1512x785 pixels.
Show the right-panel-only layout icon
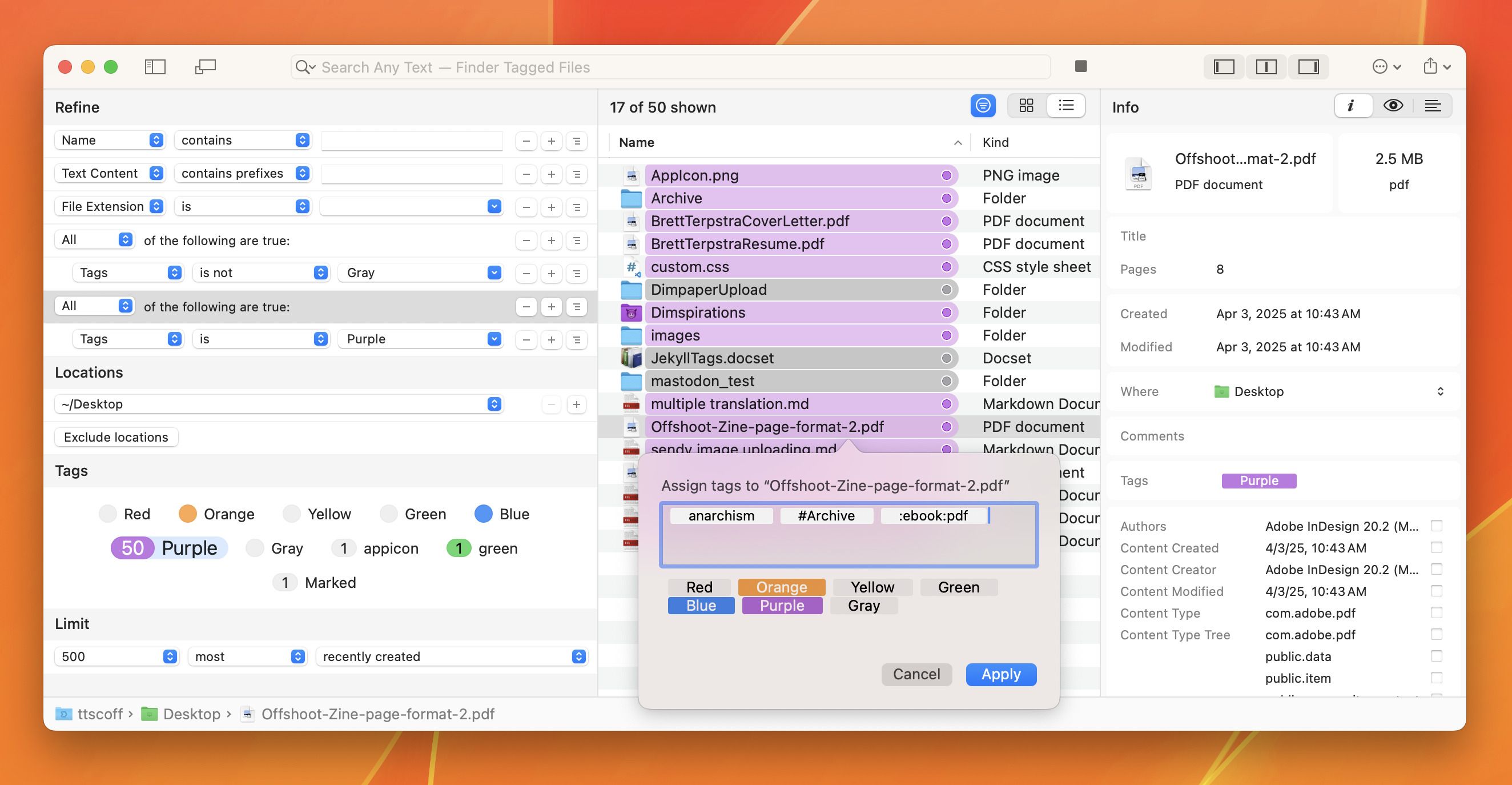coord(1308,67)
